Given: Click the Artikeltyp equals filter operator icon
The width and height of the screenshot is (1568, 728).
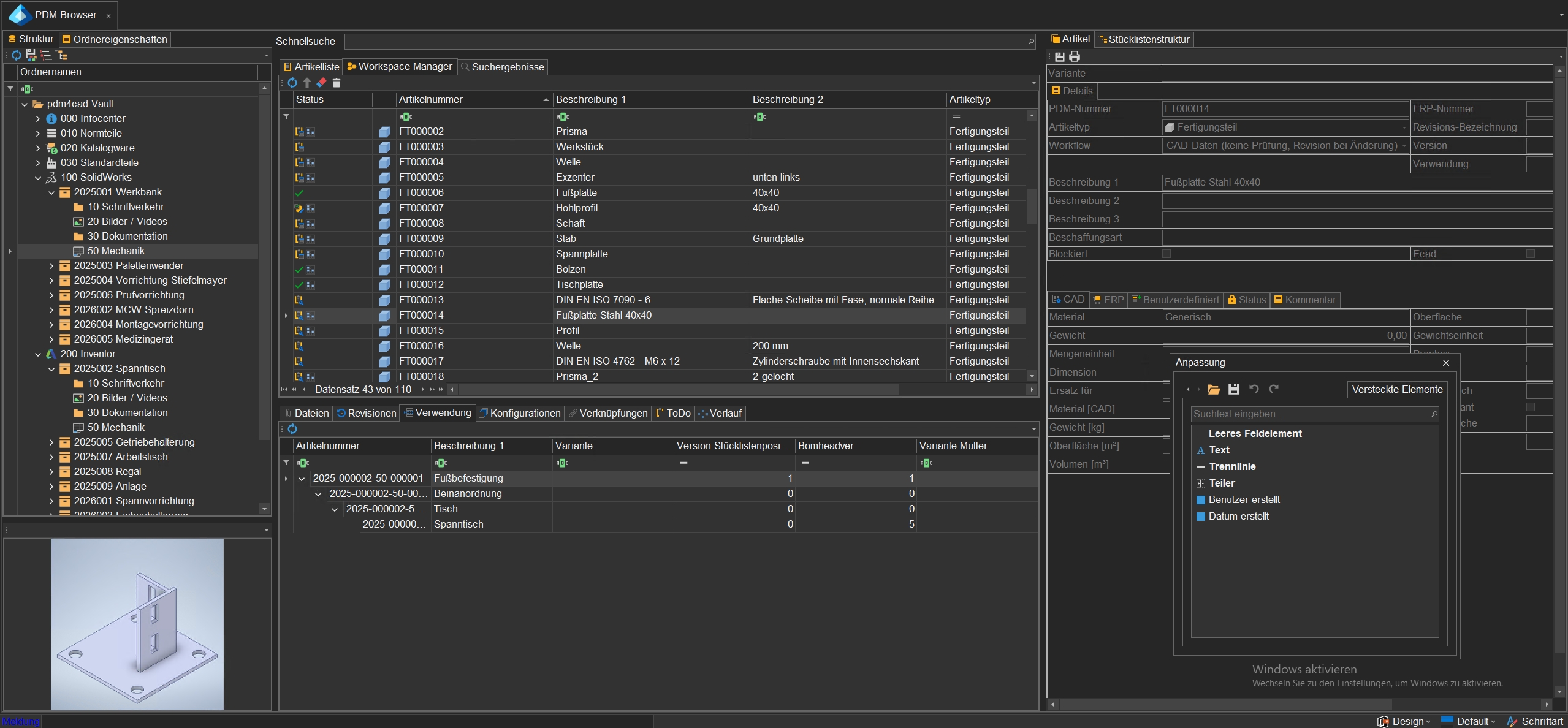Looking at the screenshot, I should [956, 116].
